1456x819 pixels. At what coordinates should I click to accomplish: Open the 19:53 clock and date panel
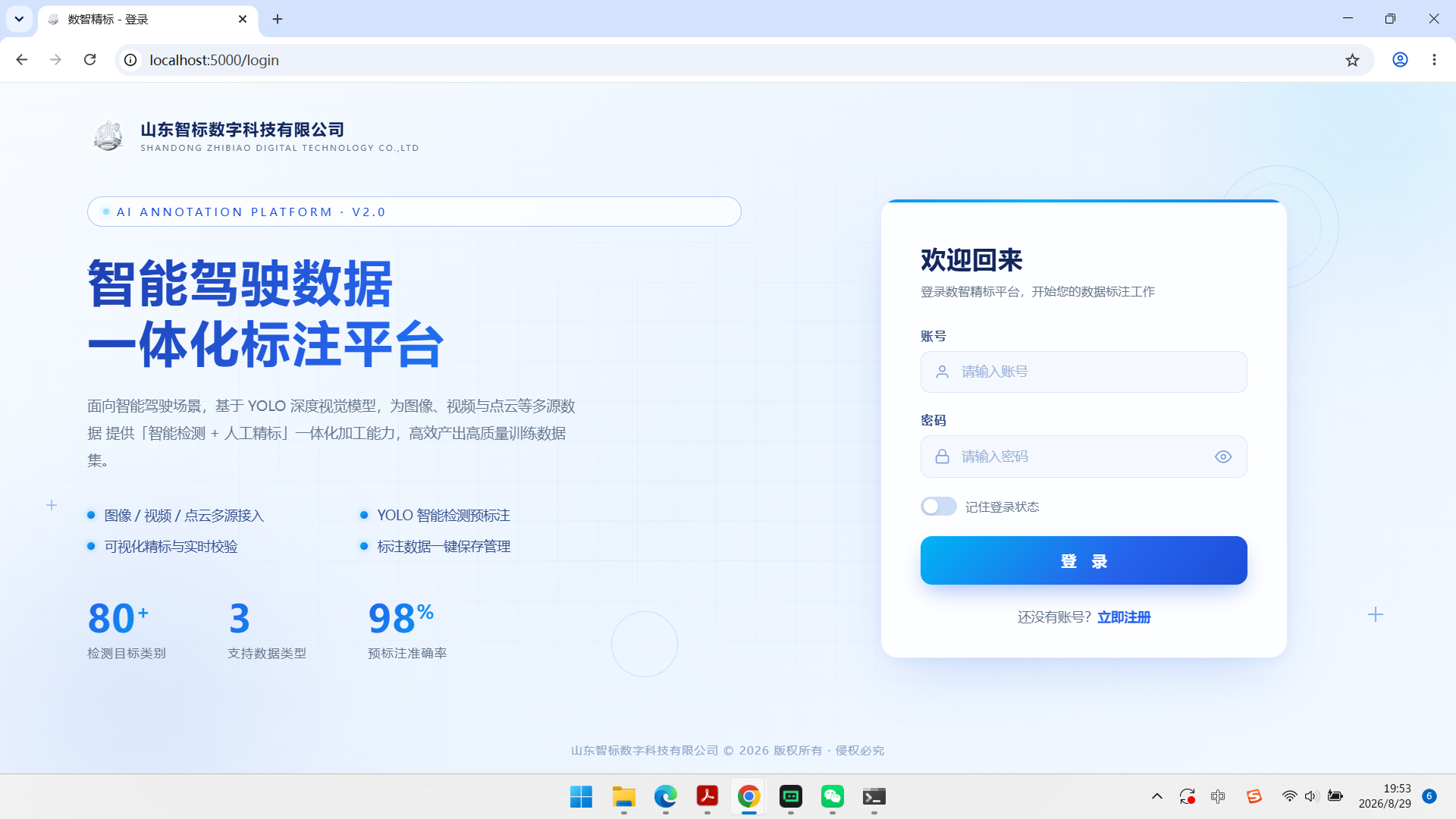(x=1385, y=796)
